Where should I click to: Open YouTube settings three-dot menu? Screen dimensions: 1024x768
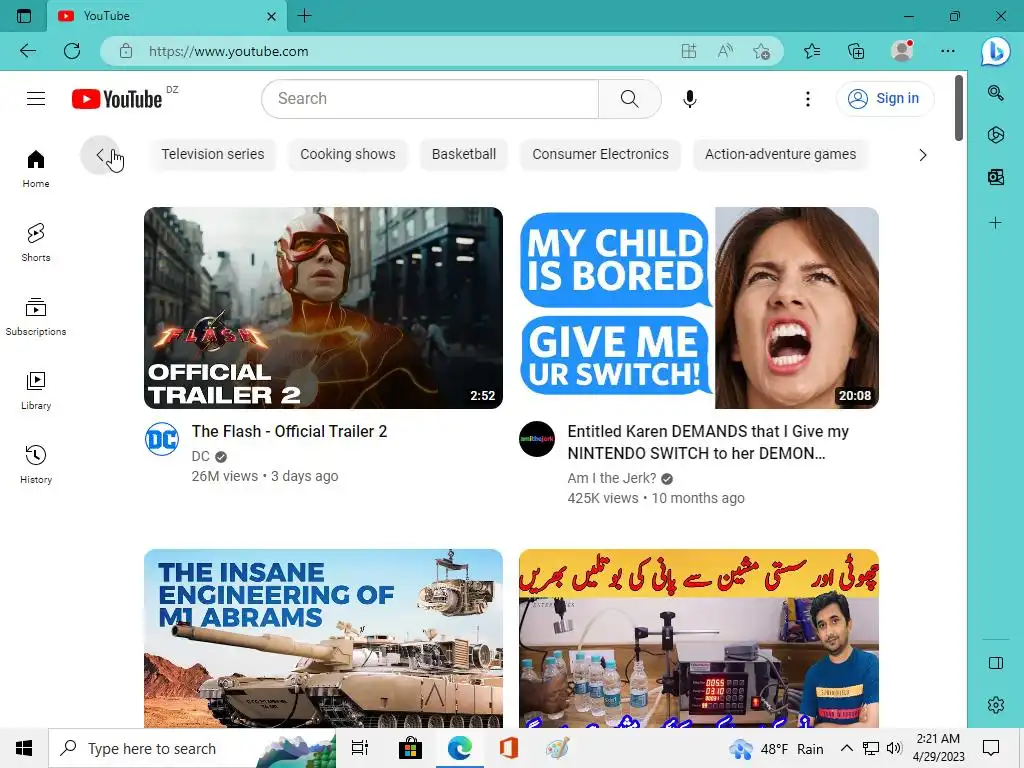[x=808, y=99]
